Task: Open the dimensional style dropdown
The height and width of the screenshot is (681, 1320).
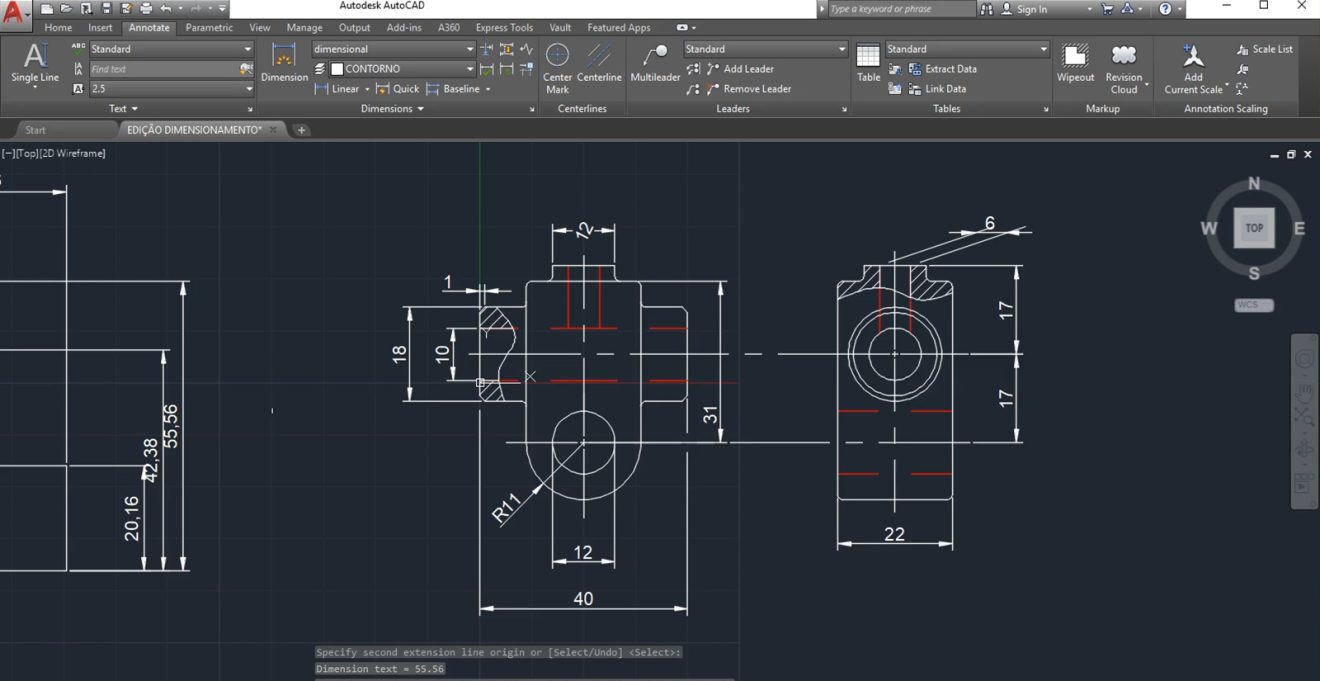Action: point(470,48)
